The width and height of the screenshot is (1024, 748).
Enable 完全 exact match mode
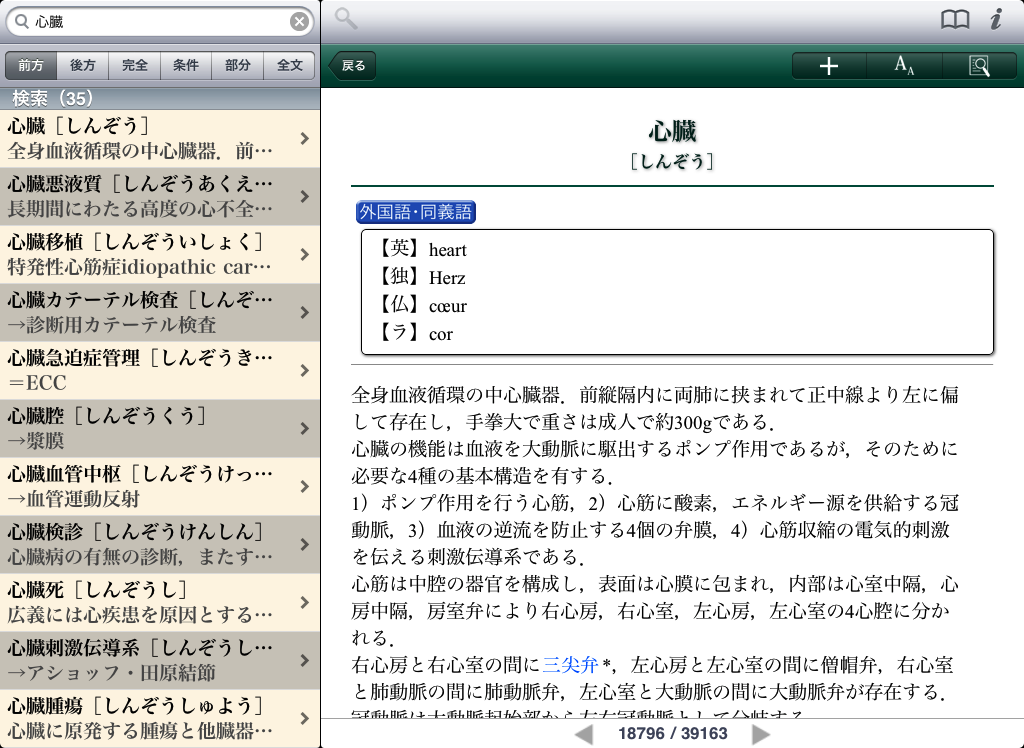click(x=135, y=66)
